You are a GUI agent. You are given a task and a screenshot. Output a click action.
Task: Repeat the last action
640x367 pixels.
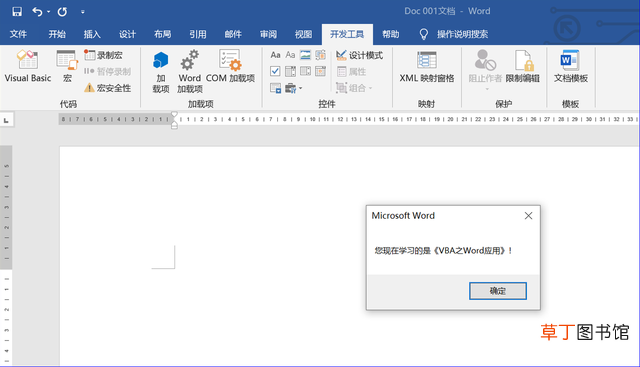click(62, 11)
